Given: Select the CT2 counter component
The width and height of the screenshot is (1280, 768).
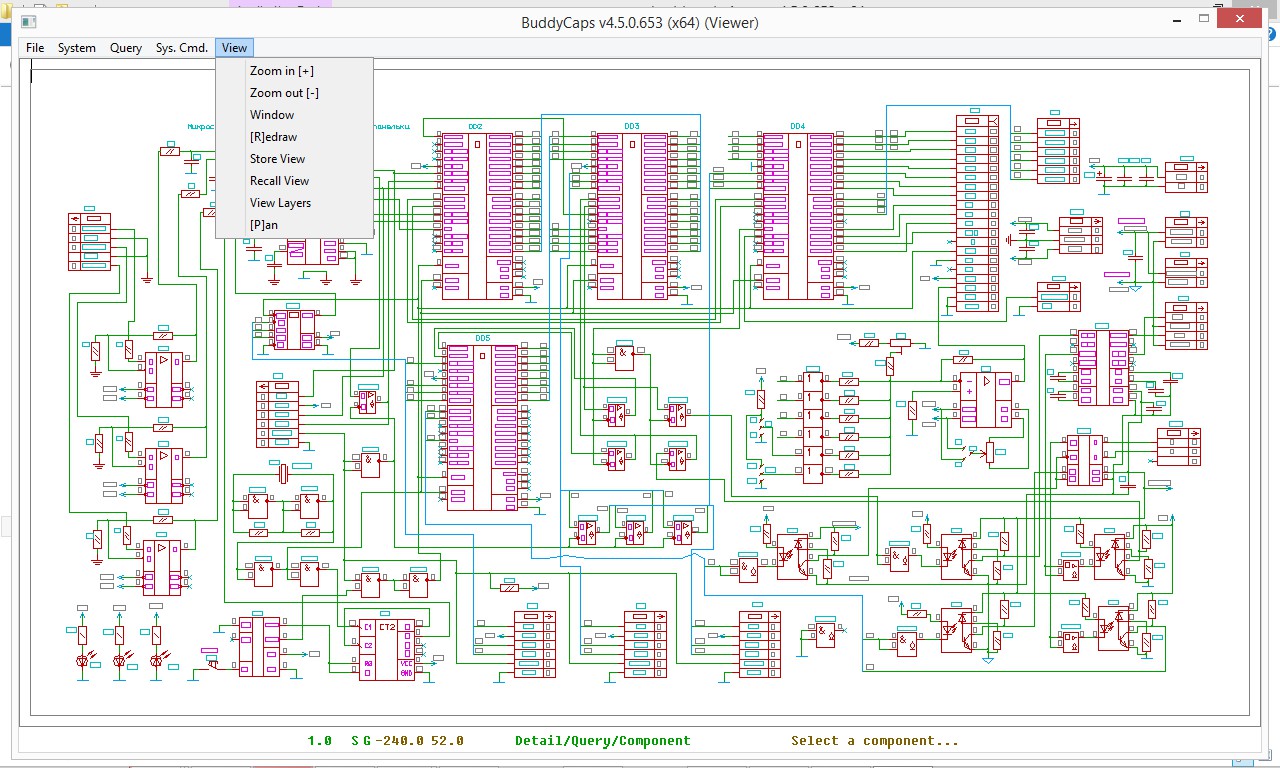Looking at the screenshot, I should 388,650.
